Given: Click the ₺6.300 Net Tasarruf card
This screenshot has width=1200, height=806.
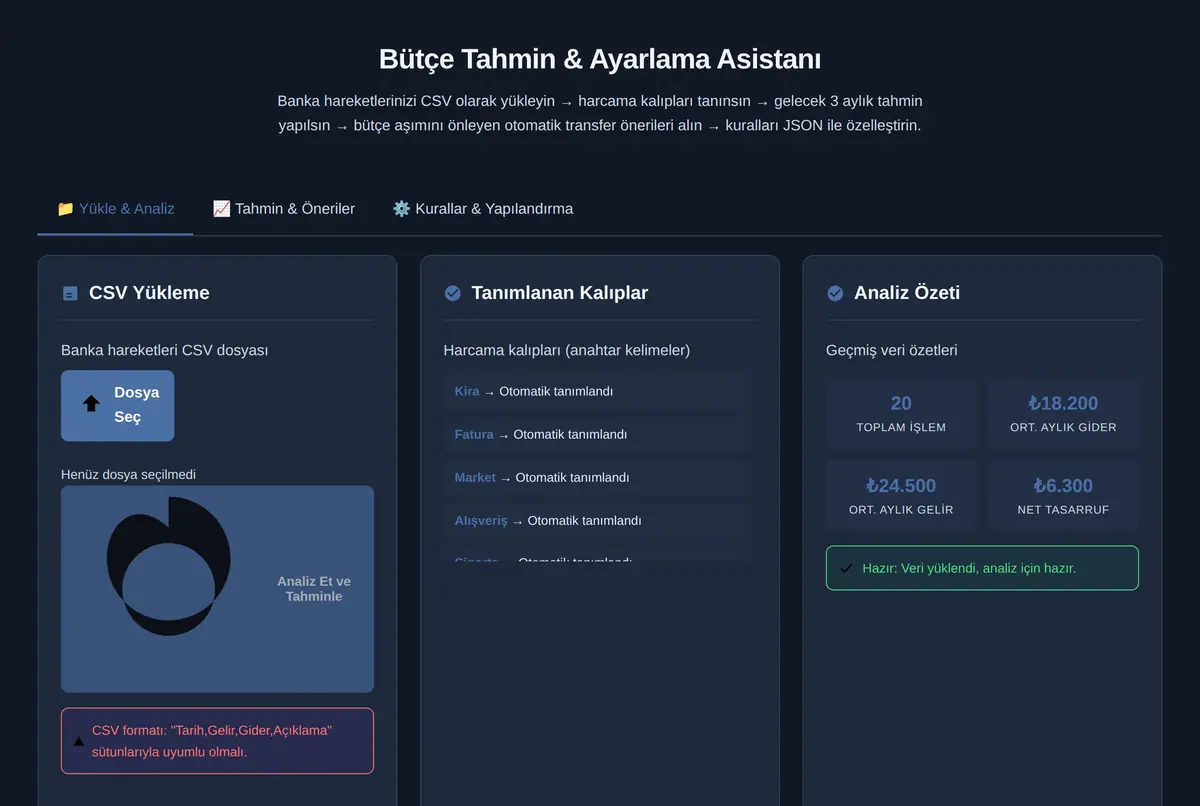Looking at the screenshot, I should (1063, 496).
